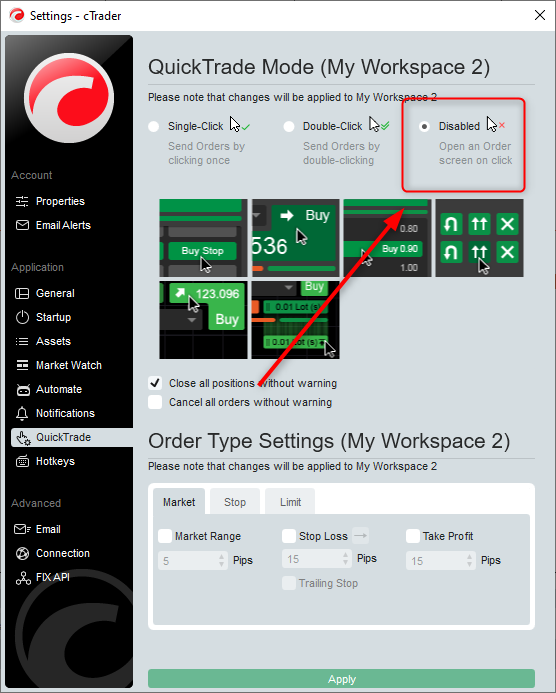Click the Notifications bell icon
The height and width of the screenshot is (693, 556).
coord(22,413)
